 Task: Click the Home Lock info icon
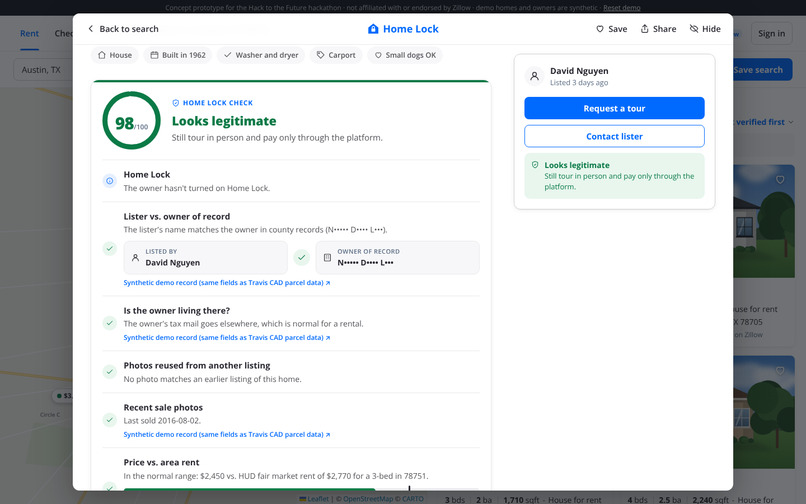(109, 181)
